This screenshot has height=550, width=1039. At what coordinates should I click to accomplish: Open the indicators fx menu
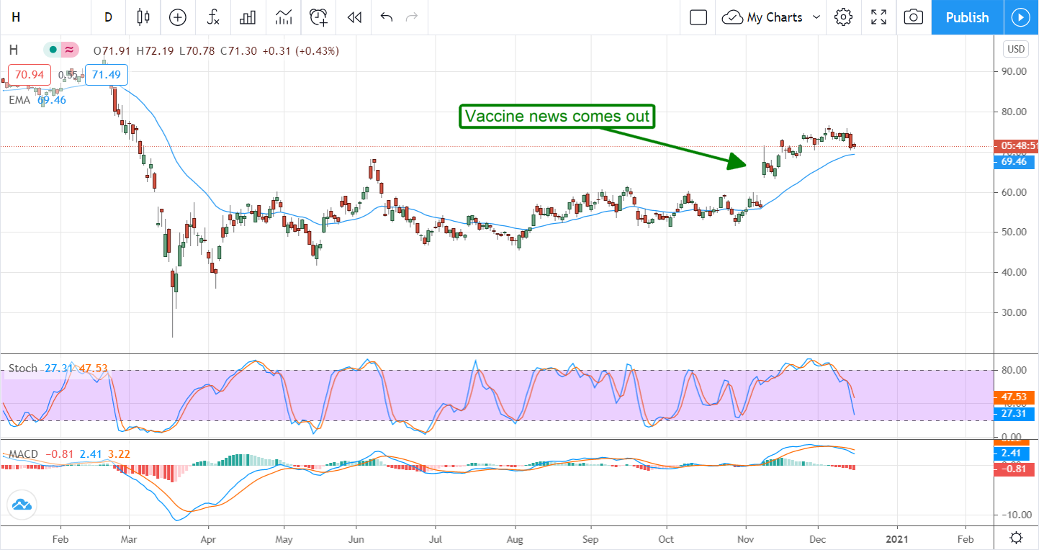[x=213, y=17]
